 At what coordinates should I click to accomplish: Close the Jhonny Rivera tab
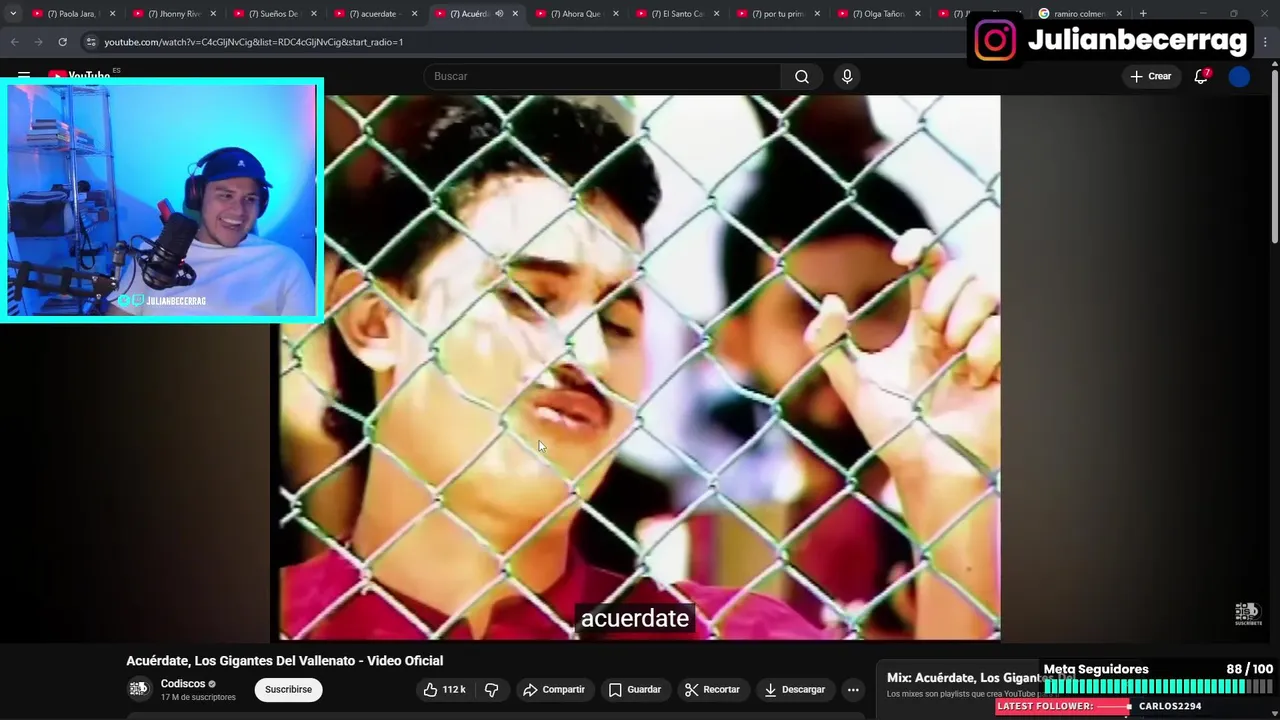click(213, 14)
